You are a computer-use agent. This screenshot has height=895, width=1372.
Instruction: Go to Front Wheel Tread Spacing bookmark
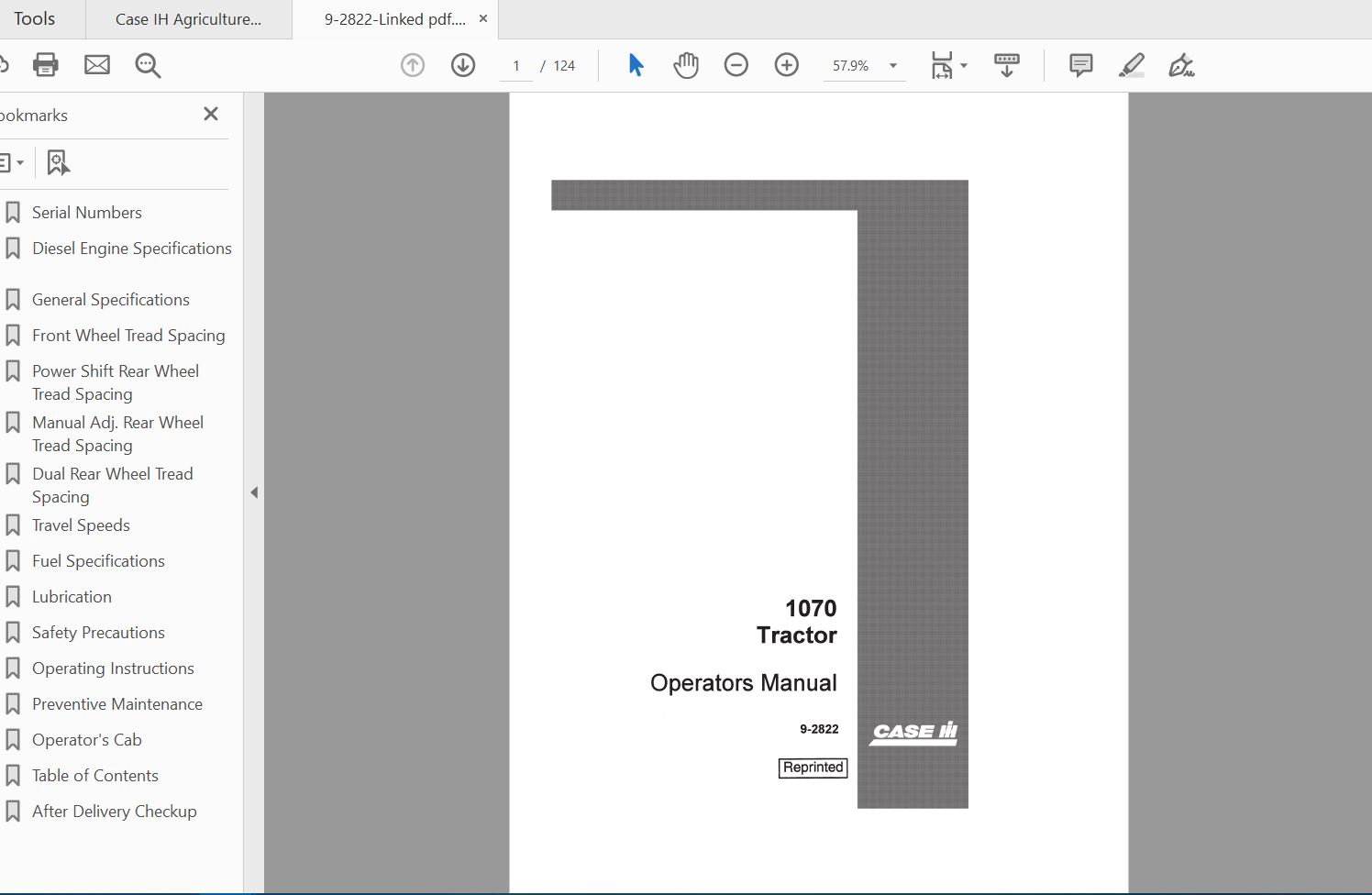(x=128, y=336)
